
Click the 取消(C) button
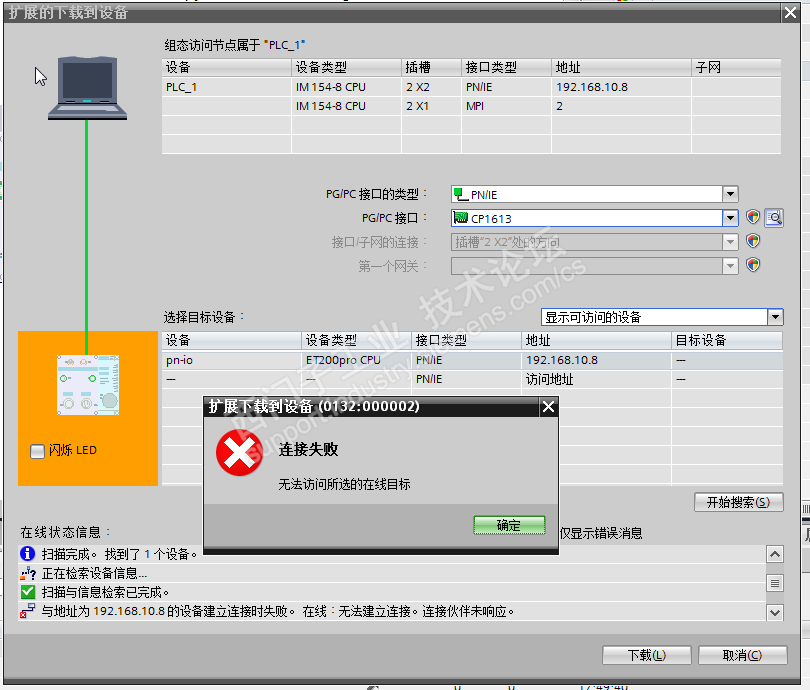[742, 655]
